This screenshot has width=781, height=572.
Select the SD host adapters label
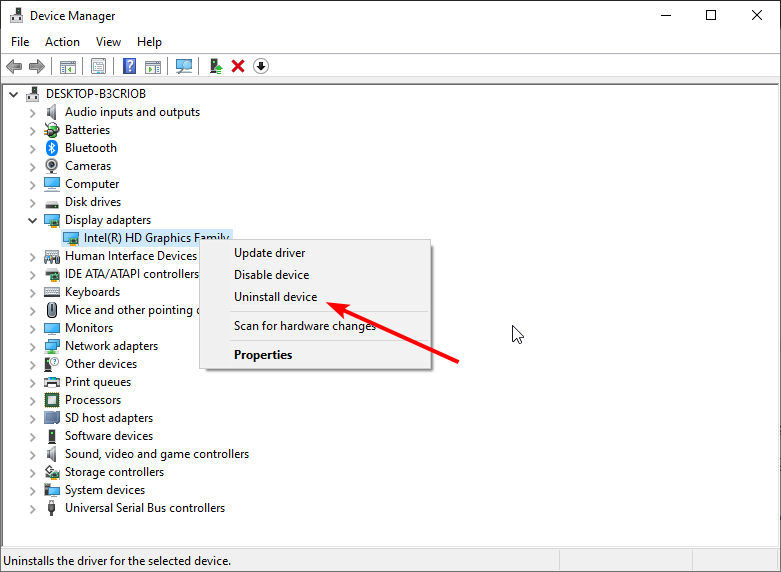109,418
